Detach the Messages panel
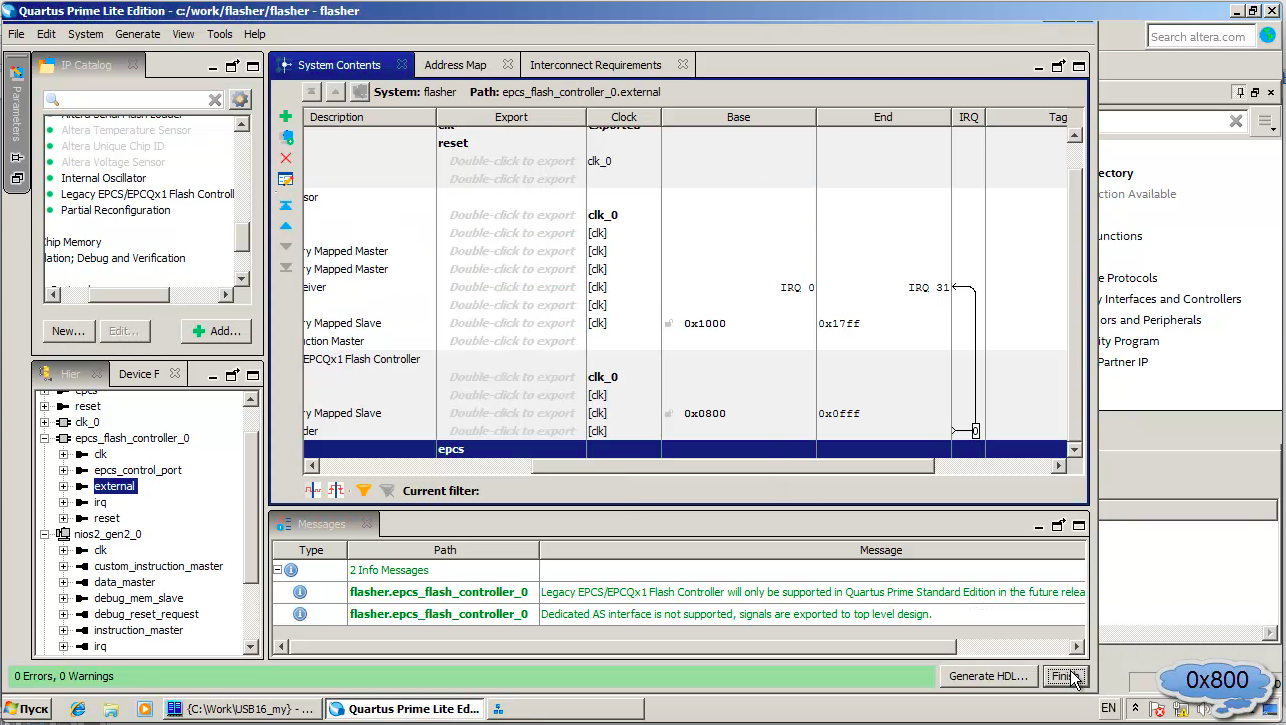 pos(1059,524)
